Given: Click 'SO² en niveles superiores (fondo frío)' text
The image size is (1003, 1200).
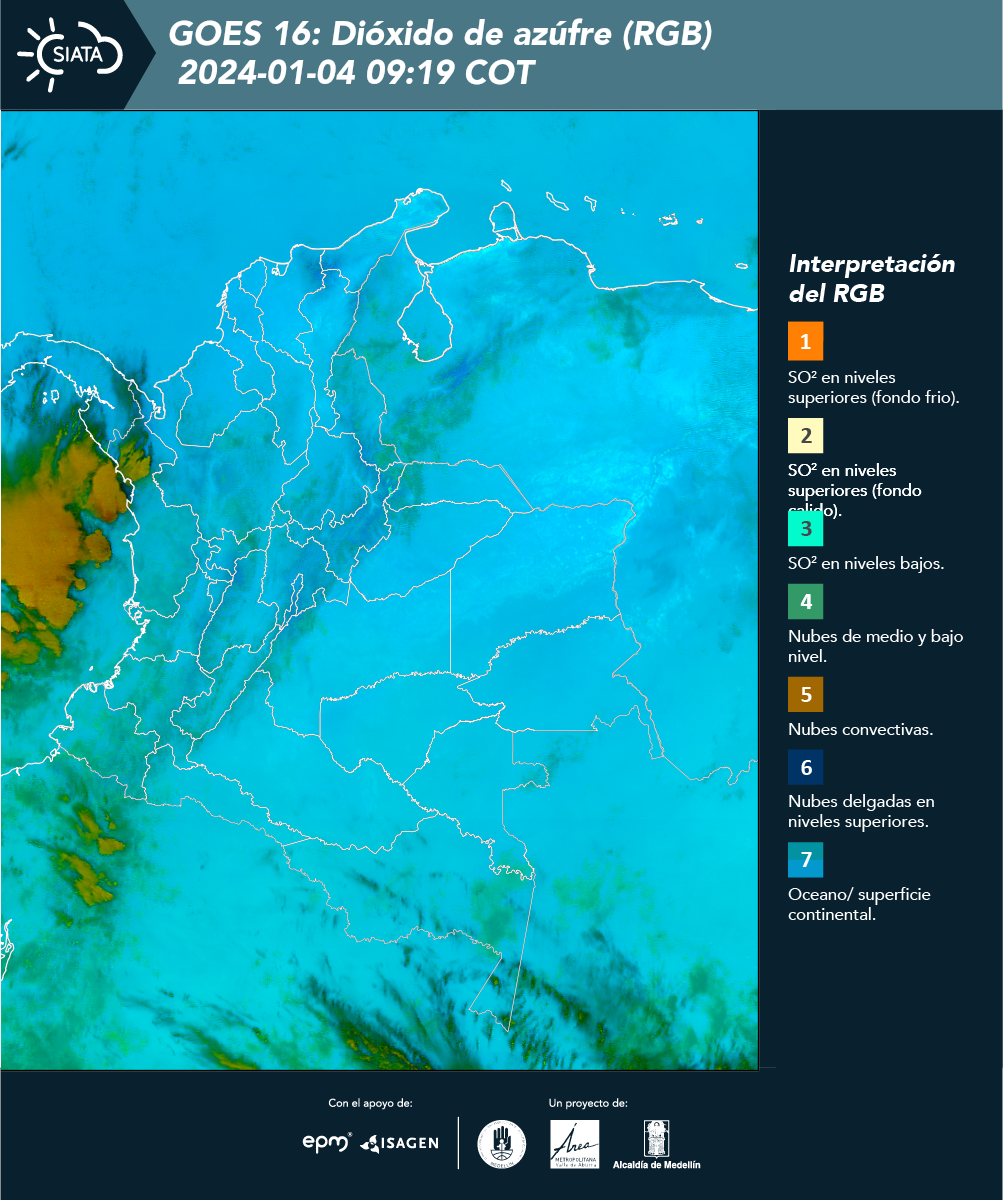Looking at the screenshot, I should (x=874, y=387).
